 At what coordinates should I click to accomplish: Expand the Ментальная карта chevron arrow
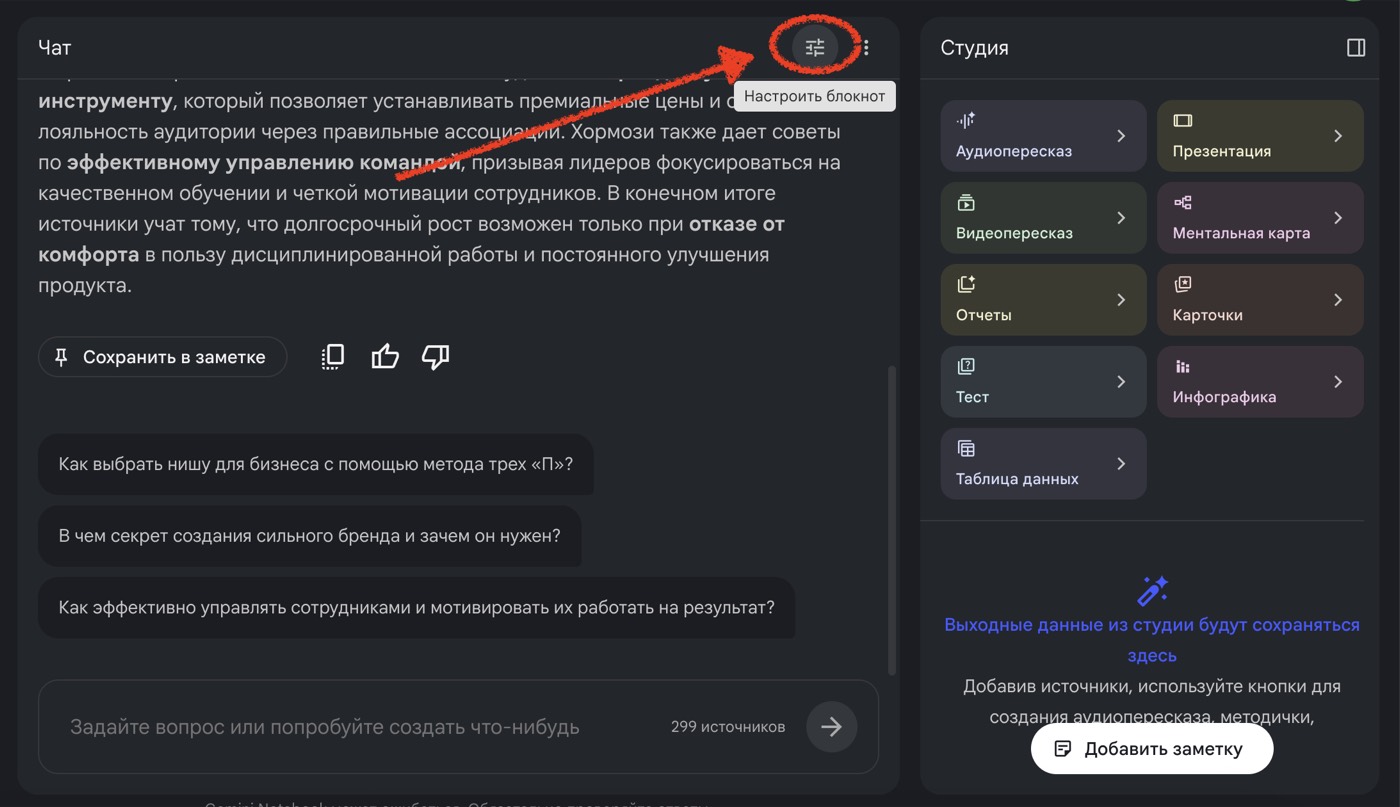[1338, 218]
